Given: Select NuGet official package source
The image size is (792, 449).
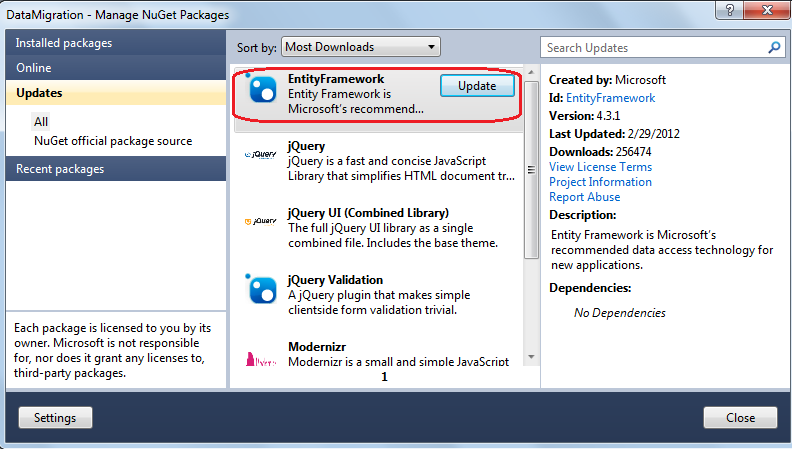Looking at the screenshot, I should (x=112, y=141).
